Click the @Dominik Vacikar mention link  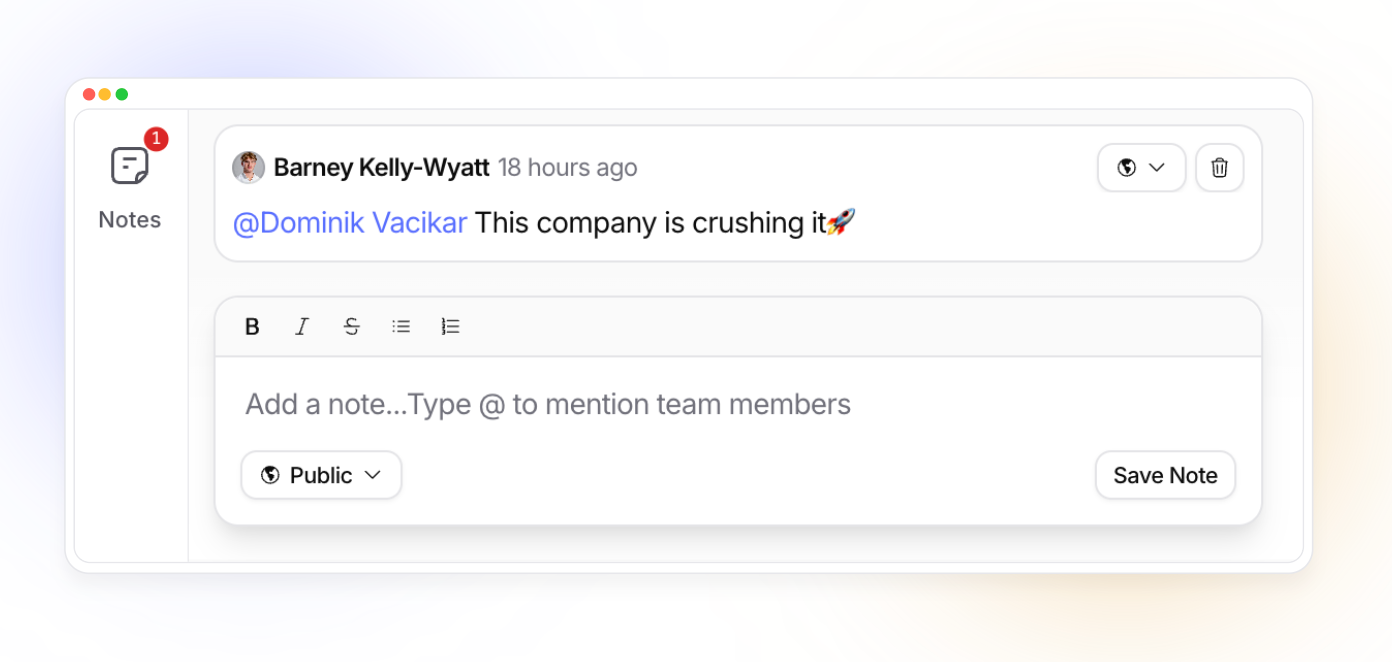point(350,223)
